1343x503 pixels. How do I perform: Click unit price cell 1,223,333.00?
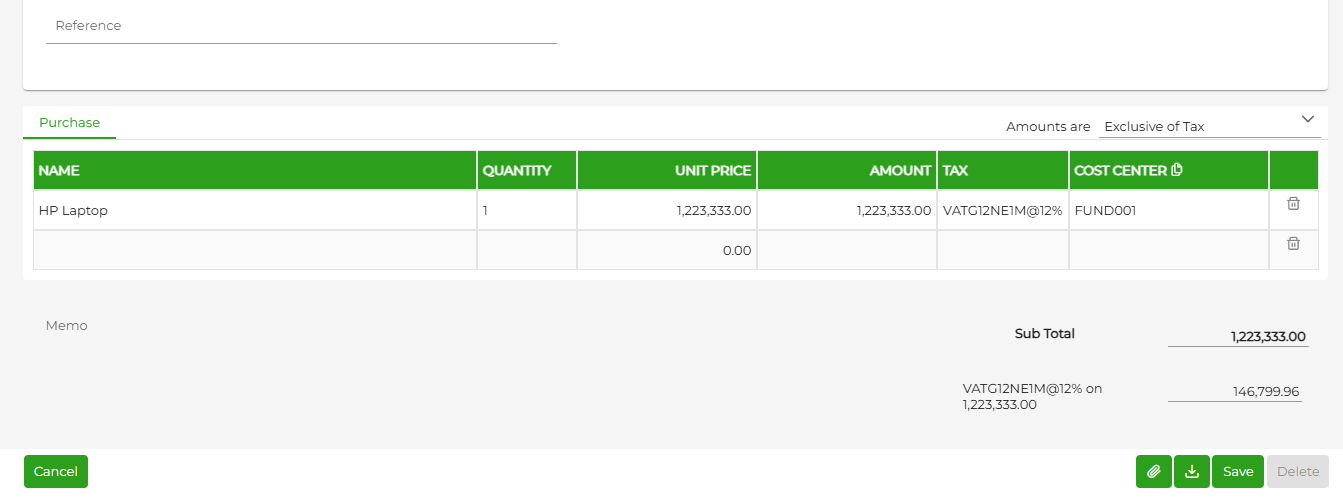tap(667, 211)
